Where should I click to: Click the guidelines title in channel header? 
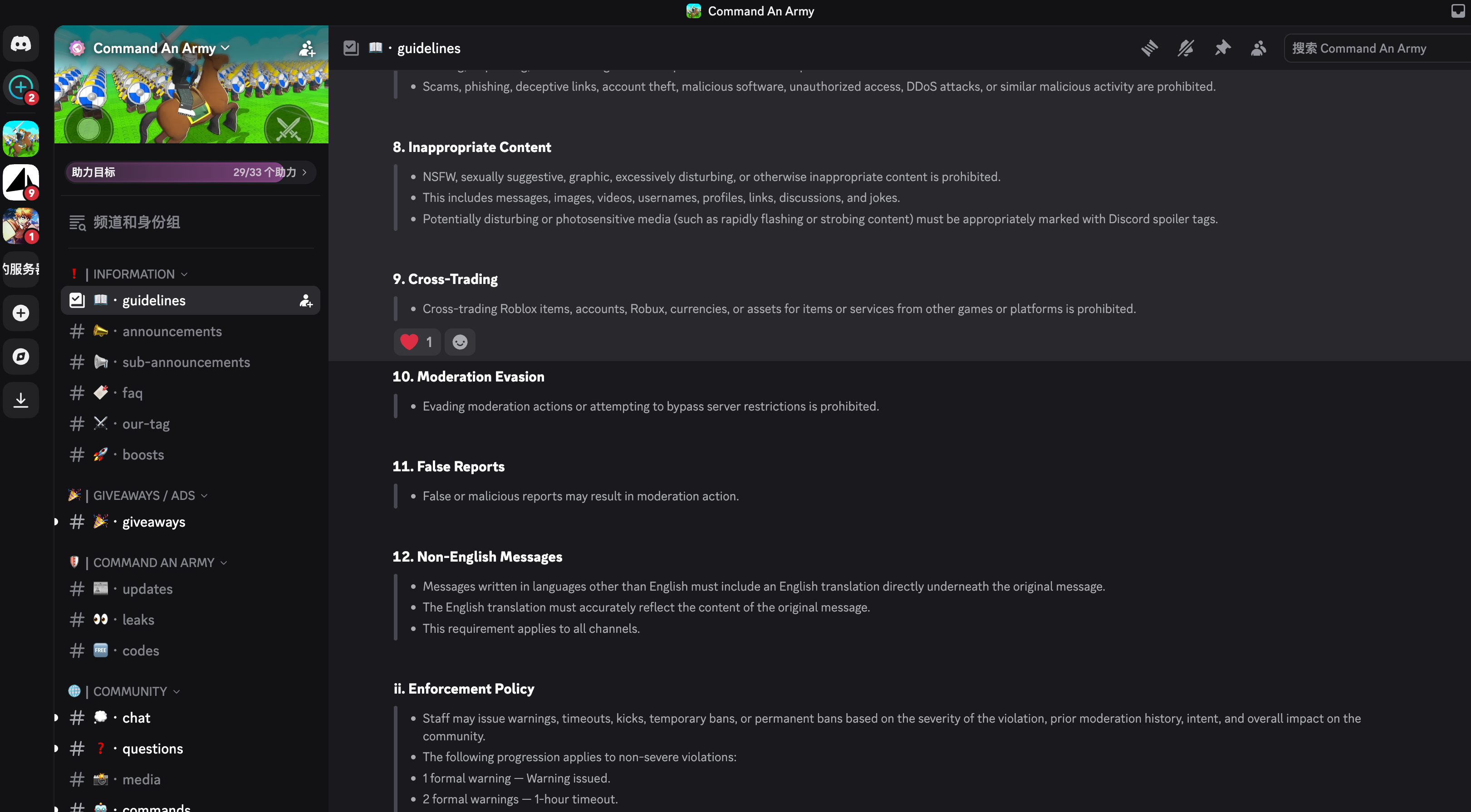click(429, 48)
